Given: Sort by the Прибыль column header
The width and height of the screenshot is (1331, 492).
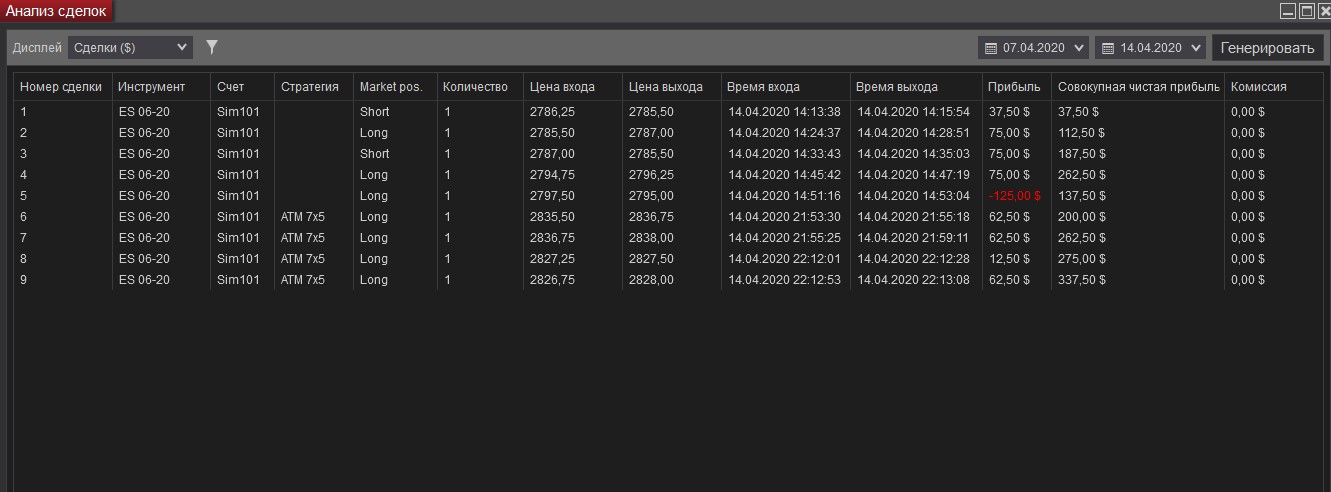Looking at the screenshot, I should [x=1007, y=87].
